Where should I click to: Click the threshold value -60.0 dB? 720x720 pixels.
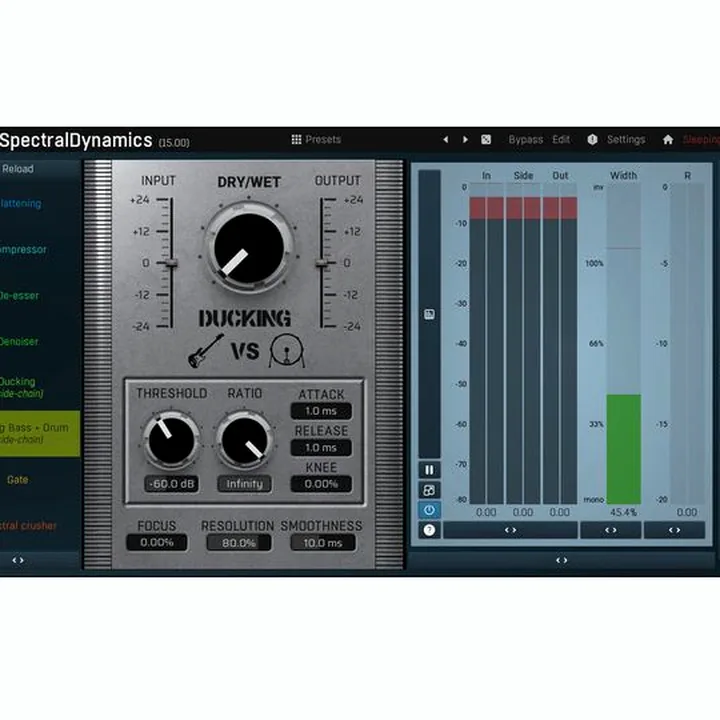pyautogui.click(x=171, y=484)
